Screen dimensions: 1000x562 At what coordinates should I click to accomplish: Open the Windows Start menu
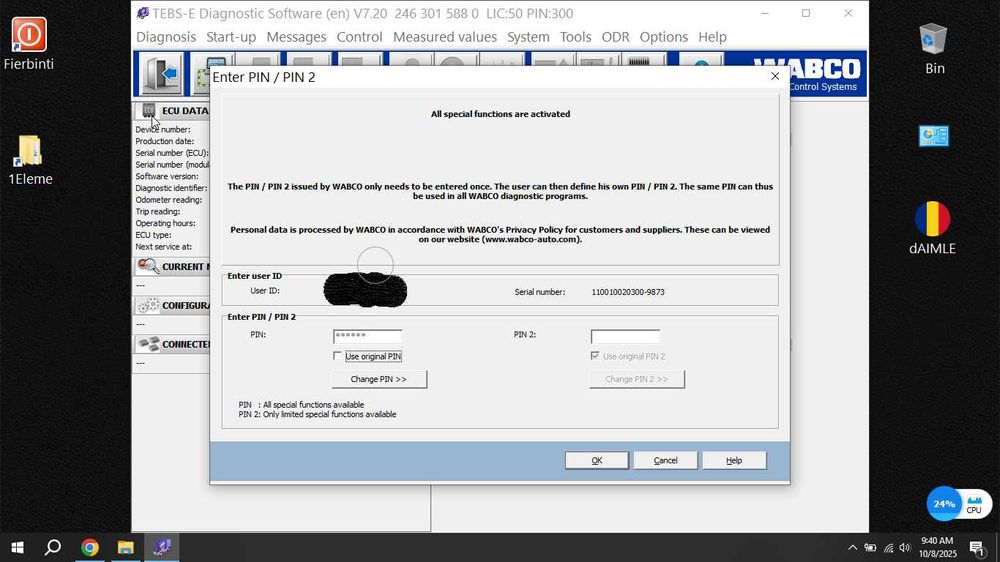coord(17,547)
